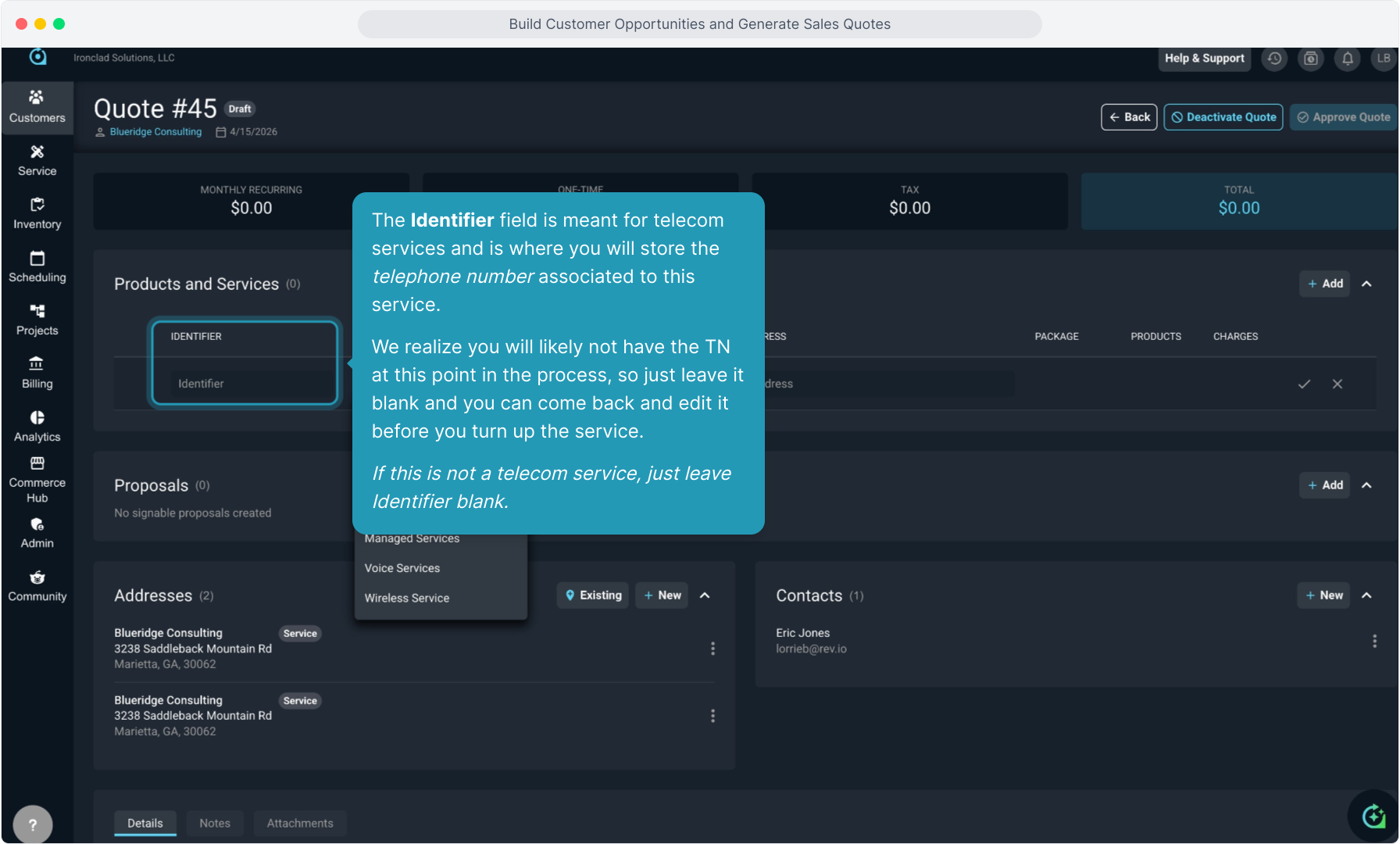Select Managed Services from dropdown list
Screen dimensions: 1400x844
click(x=441, y=539)
